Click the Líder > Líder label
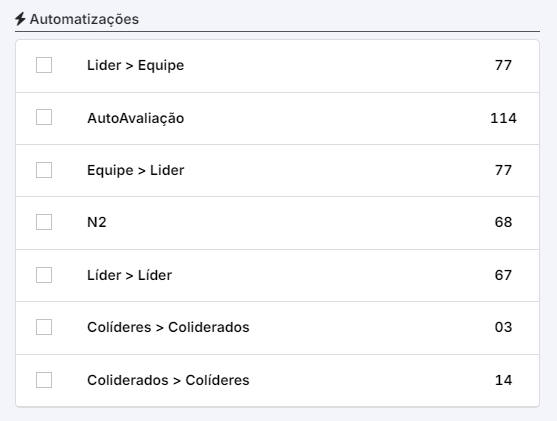Image resolution: width=557 pixels, height=421 pixels. pos(130,275)
